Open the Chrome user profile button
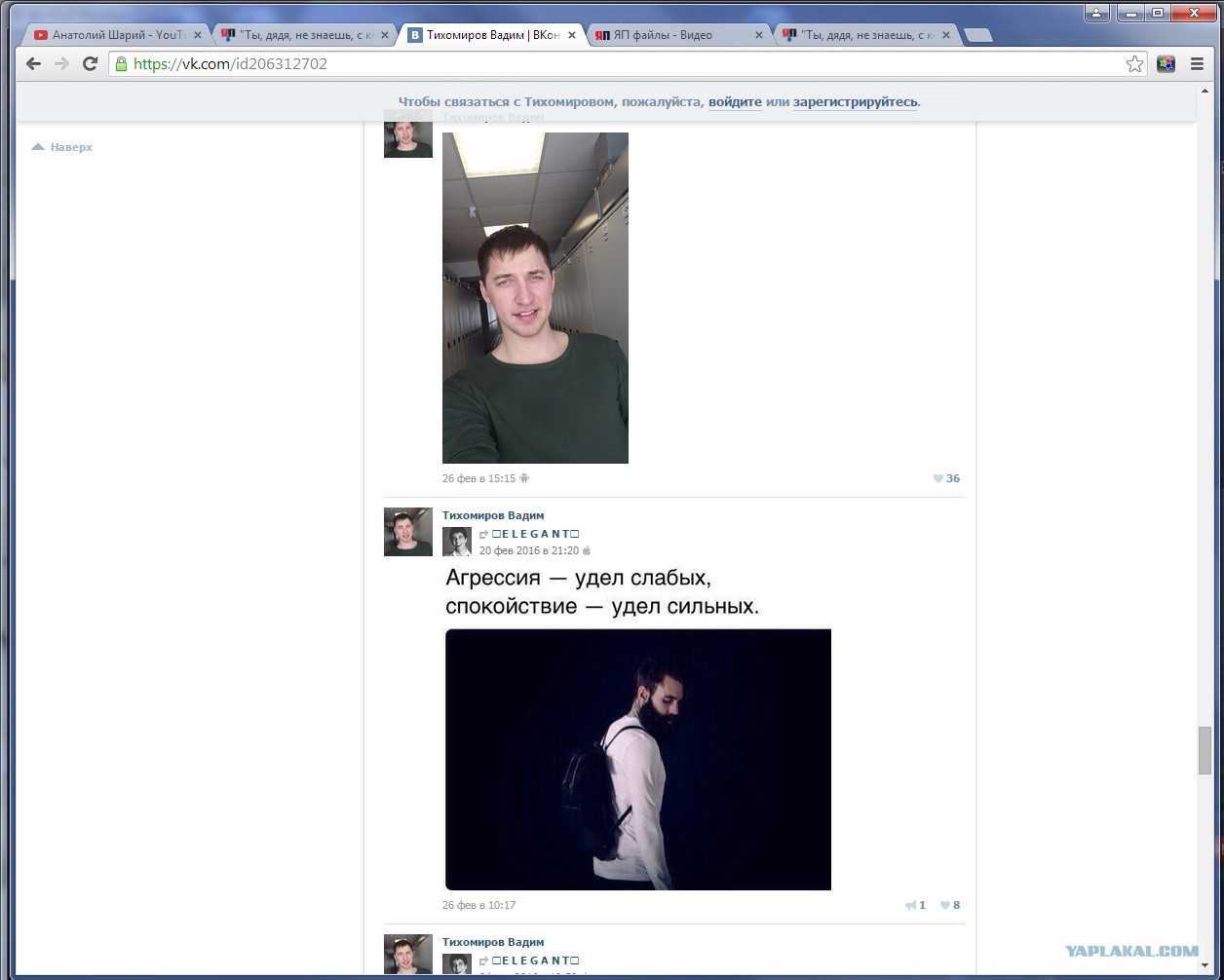The height and width of the screenshot is (980, 1224). [x=1097, y=13]
